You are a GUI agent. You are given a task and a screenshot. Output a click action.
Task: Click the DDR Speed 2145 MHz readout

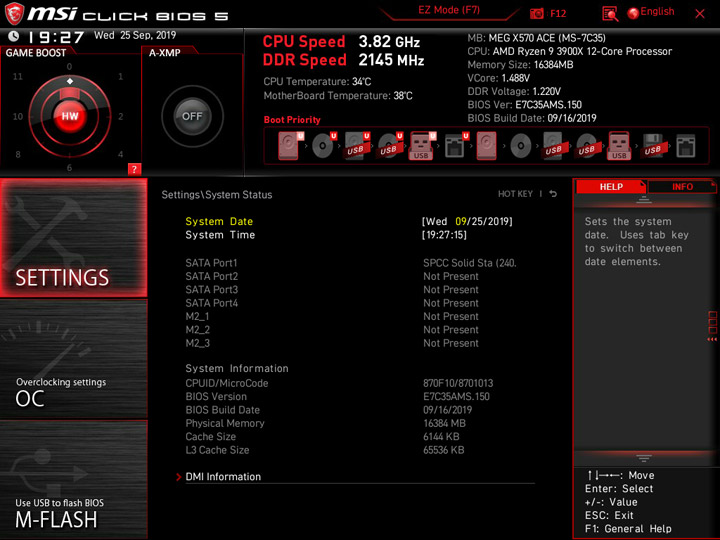343,60
